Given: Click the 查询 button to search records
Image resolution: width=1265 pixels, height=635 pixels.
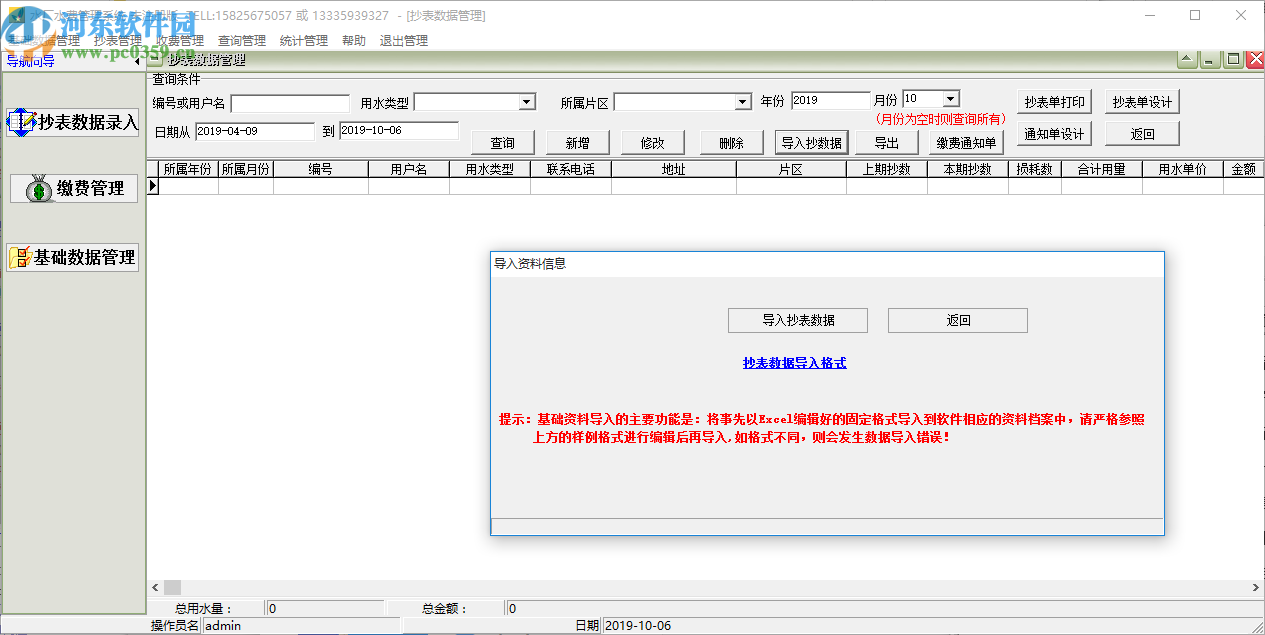Looking at the screenshot, I should [x=502, y=142].
